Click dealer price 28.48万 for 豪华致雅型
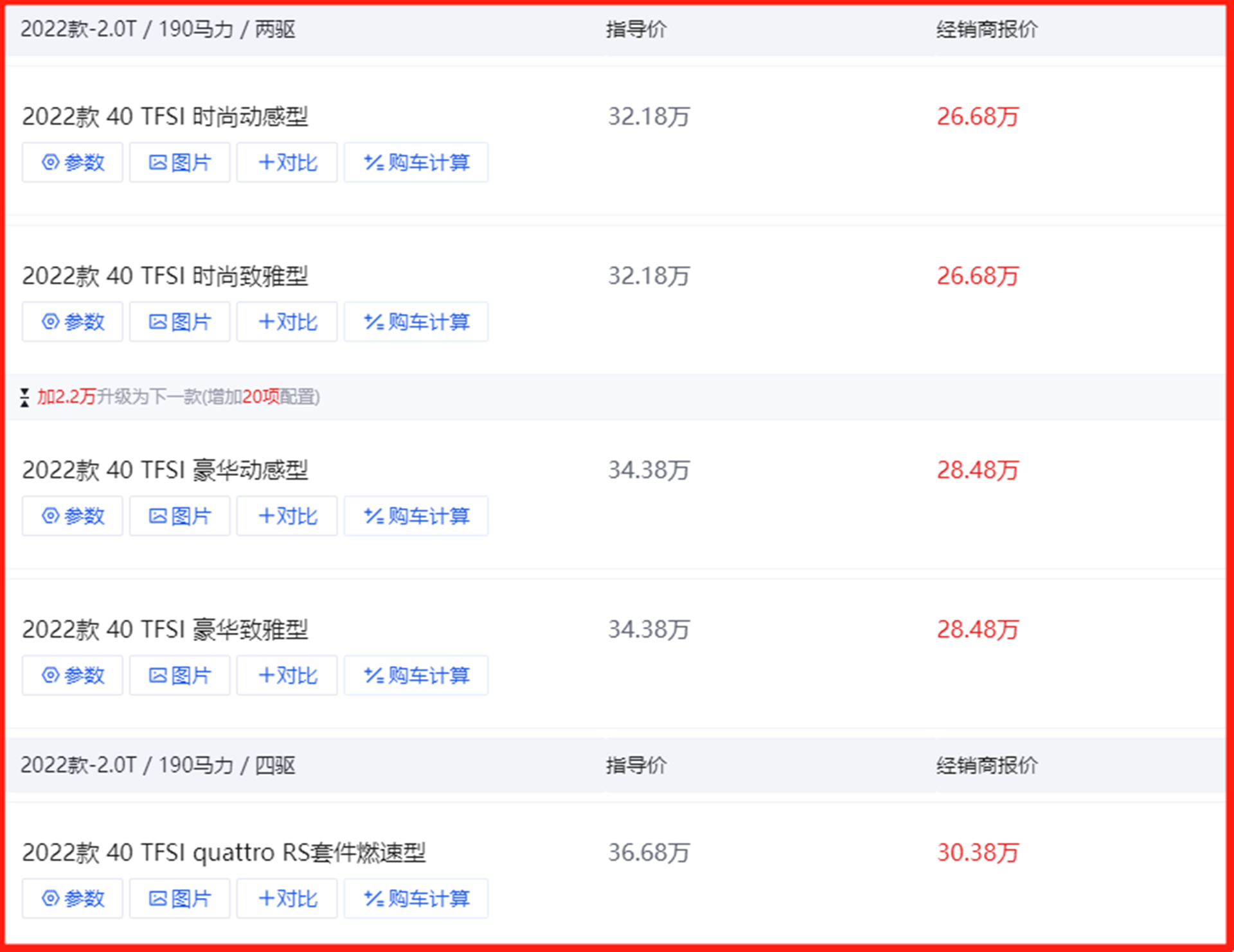This screenshot has height=952, width=1234. click(978, 630)
